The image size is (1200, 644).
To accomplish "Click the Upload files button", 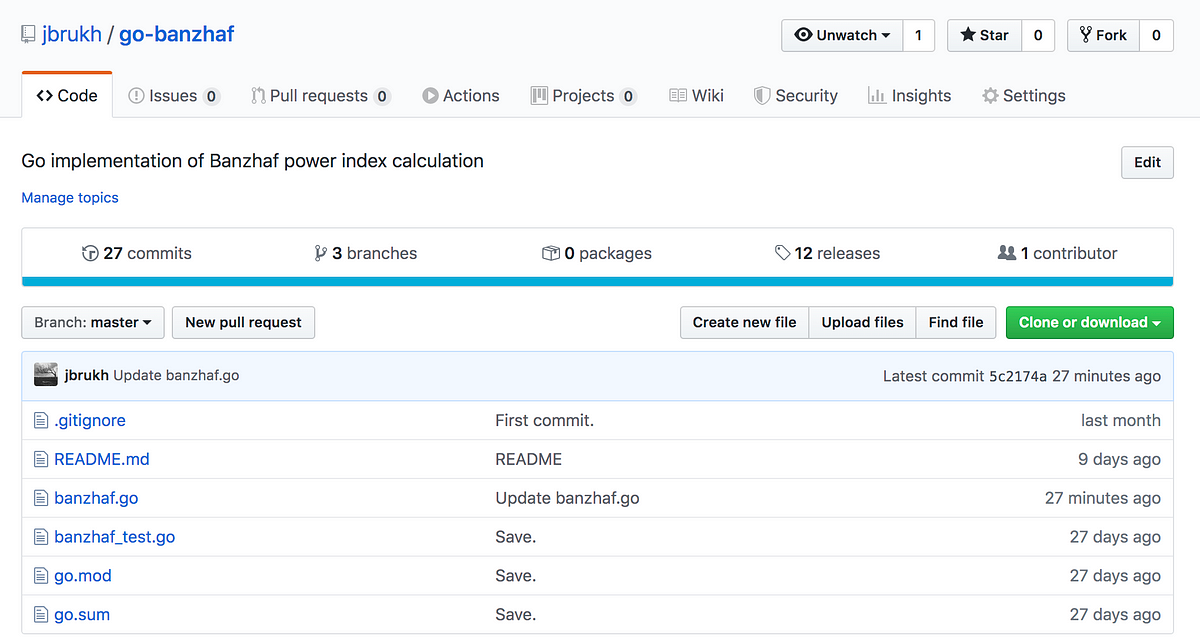I will (863, 322).
